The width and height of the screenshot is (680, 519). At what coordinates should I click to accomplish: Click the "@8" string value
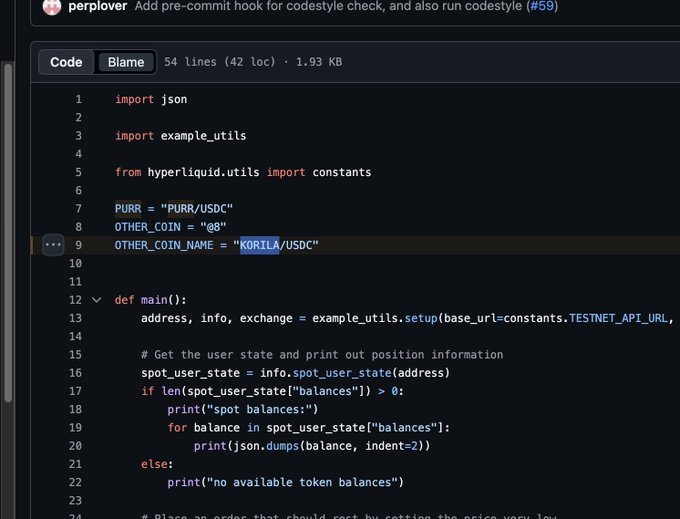coord(213,227)
